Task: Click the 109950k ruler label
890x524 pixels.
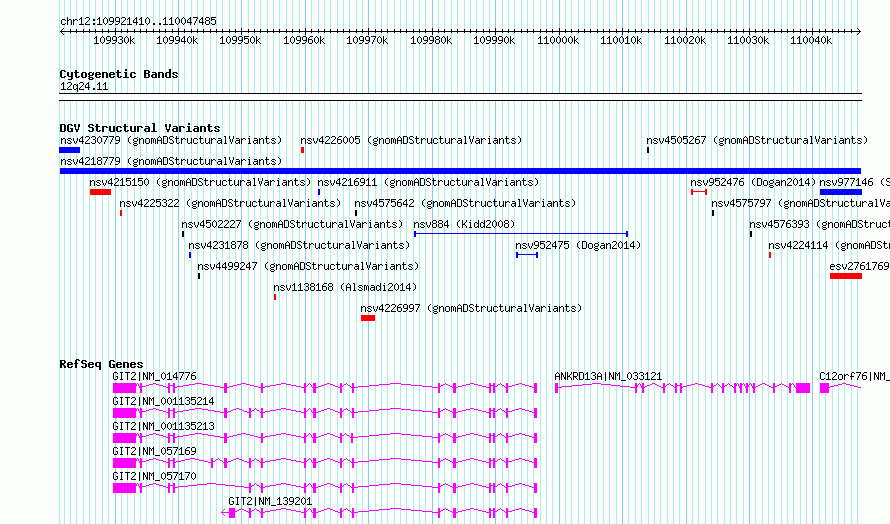Action: 240,40
